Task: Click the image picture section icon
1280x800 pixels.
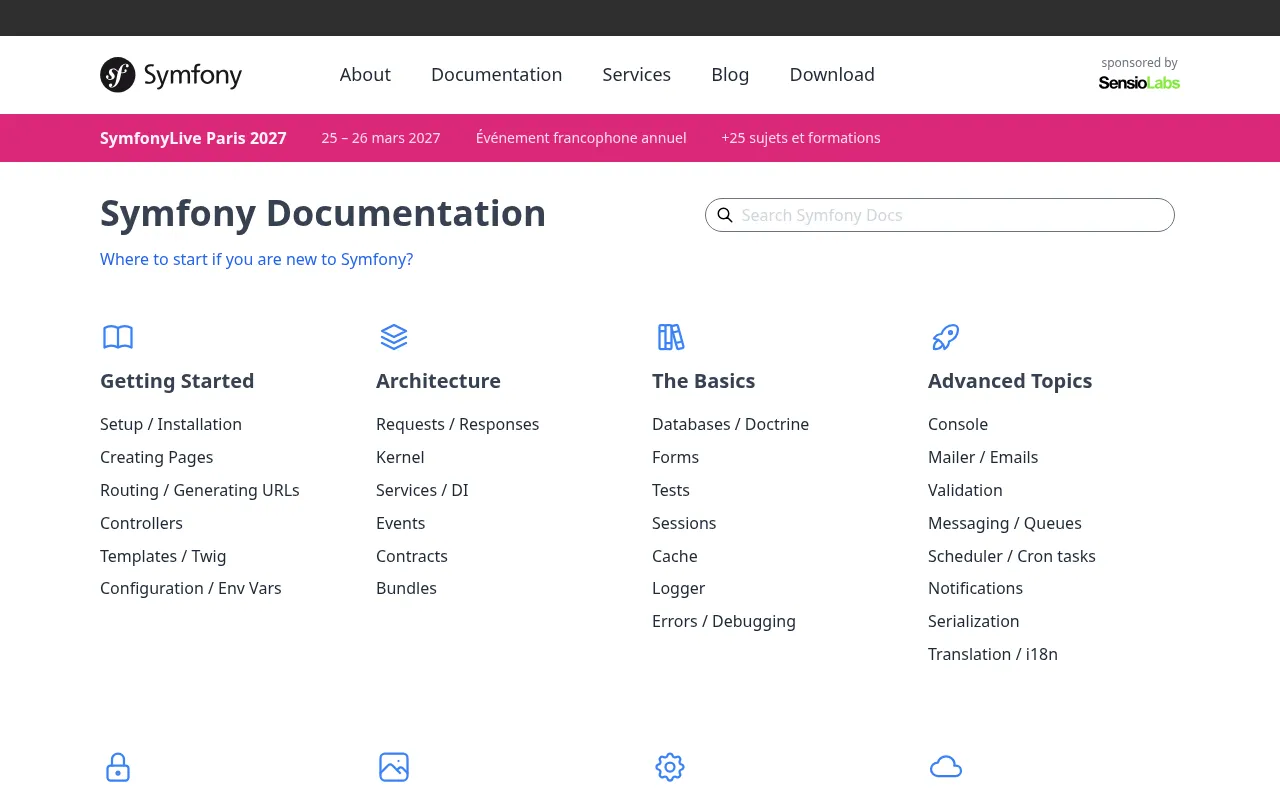Action: point(394,767)
